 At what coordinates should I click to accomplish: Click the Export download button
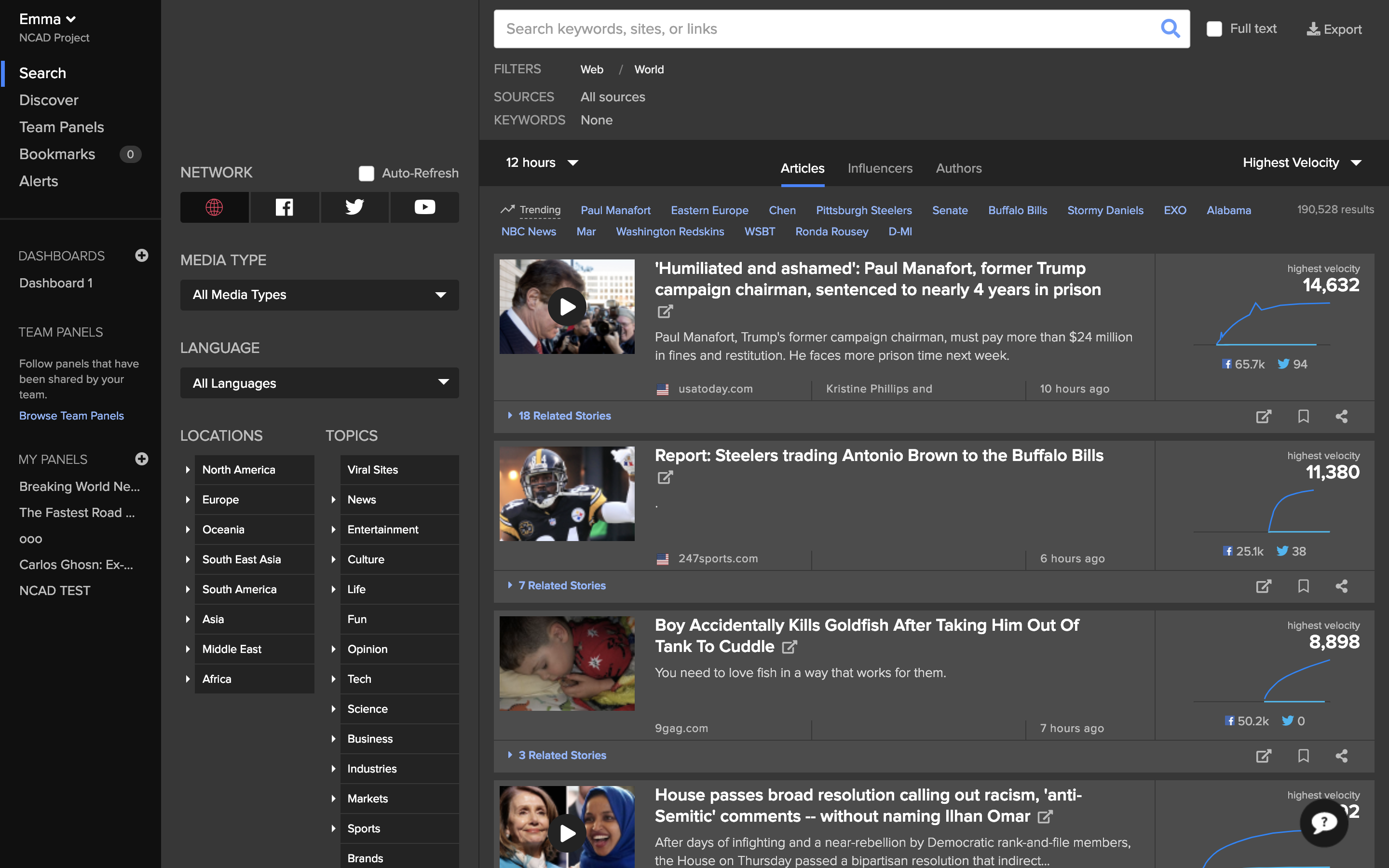pos(1334,29)
